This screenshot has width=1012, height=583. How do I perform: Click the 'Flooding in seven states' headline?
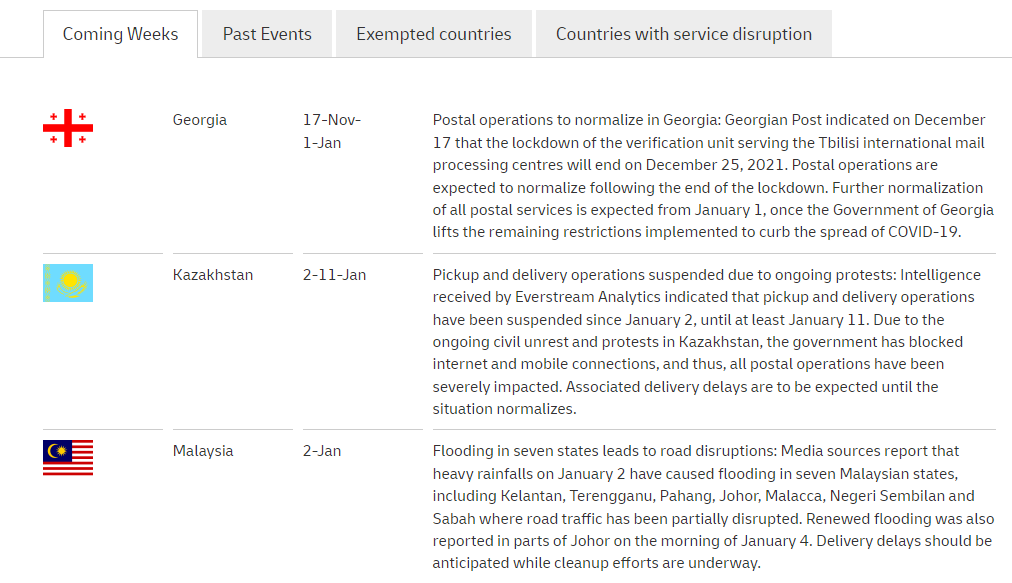click(x=530, y=451)
